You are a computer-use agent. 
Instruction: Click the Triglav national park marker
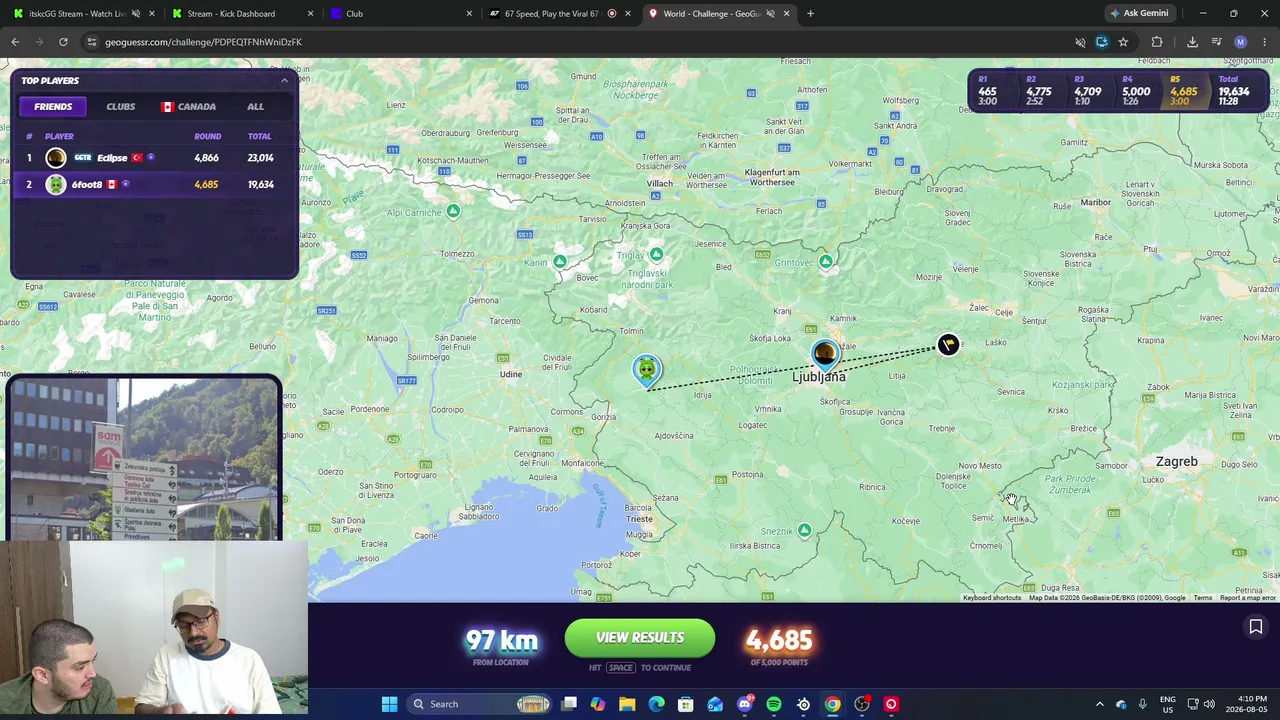(x=656, y=254)
